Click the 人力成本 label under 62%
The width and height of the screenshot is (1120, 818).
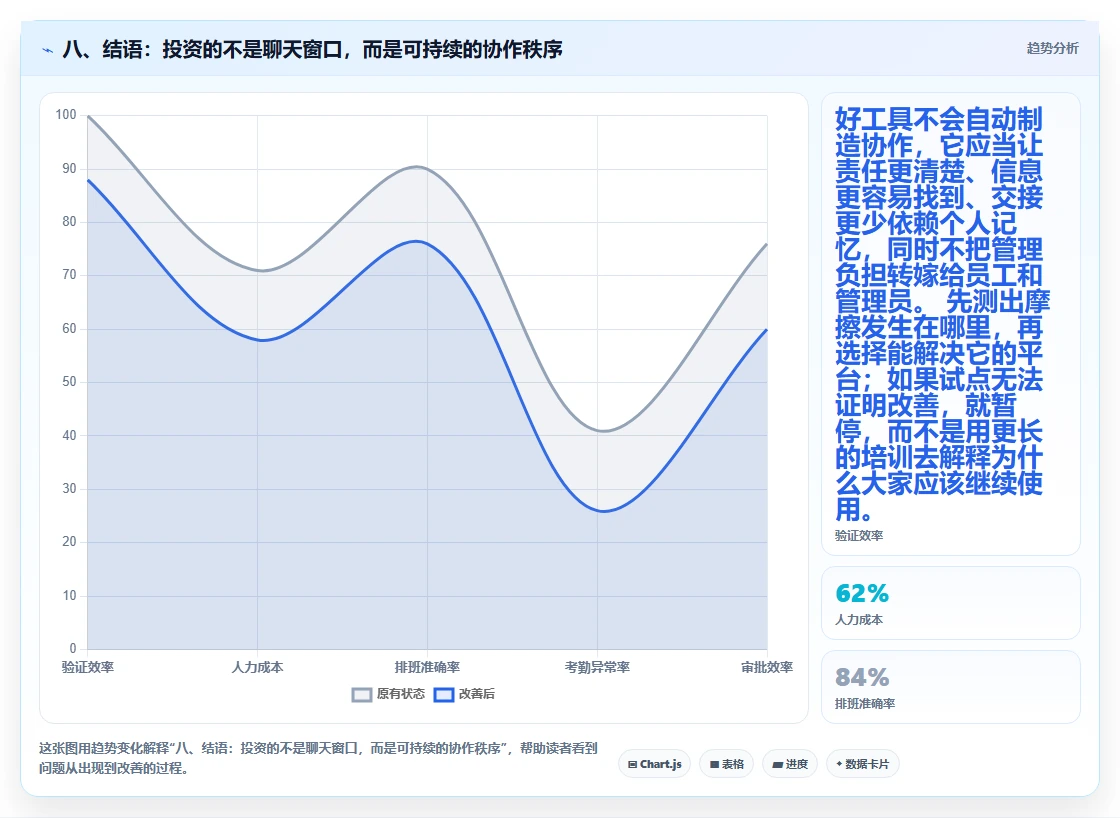tap(859, 619)
